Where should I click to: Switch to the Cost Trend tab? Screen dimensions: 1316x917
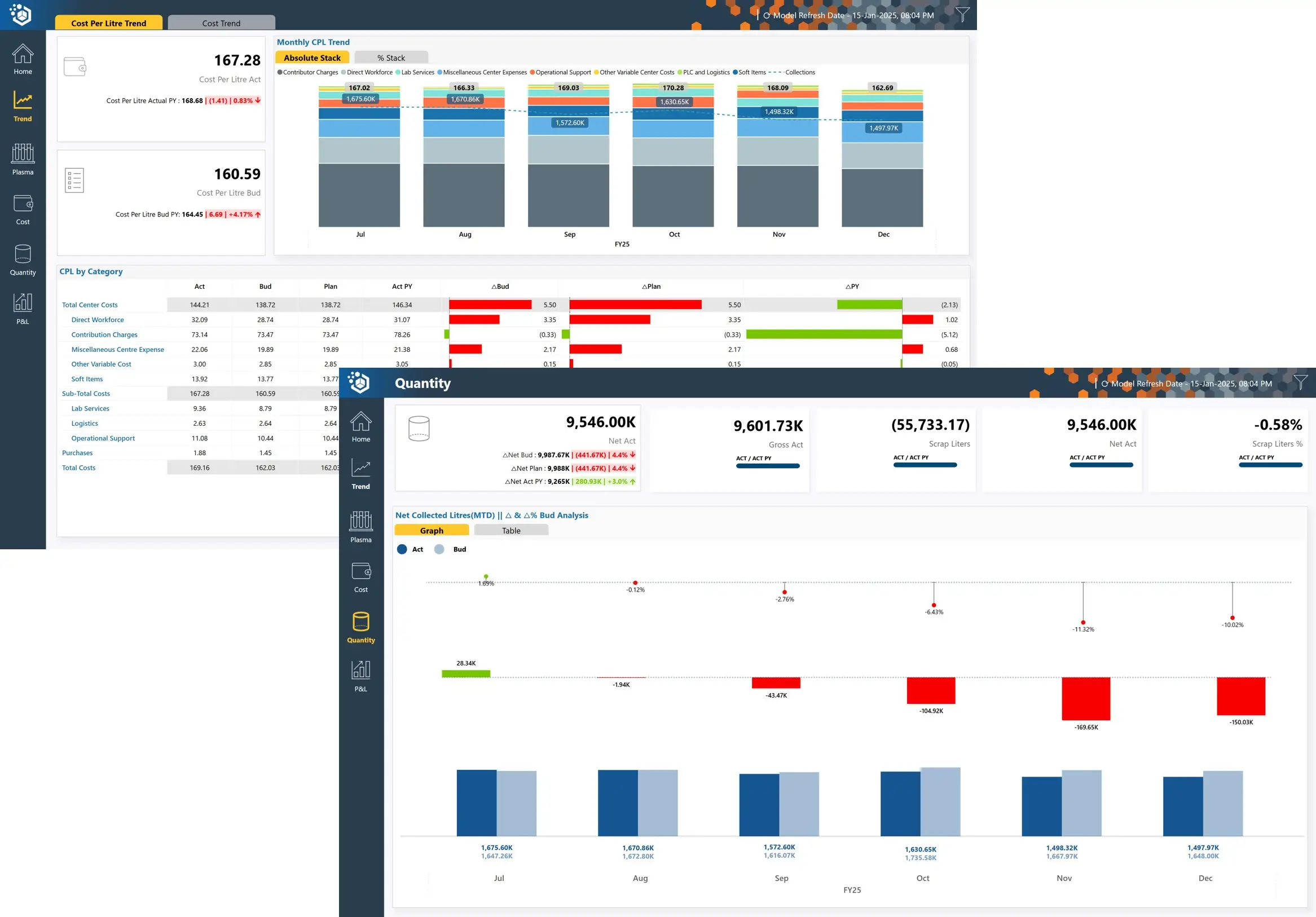221,23
